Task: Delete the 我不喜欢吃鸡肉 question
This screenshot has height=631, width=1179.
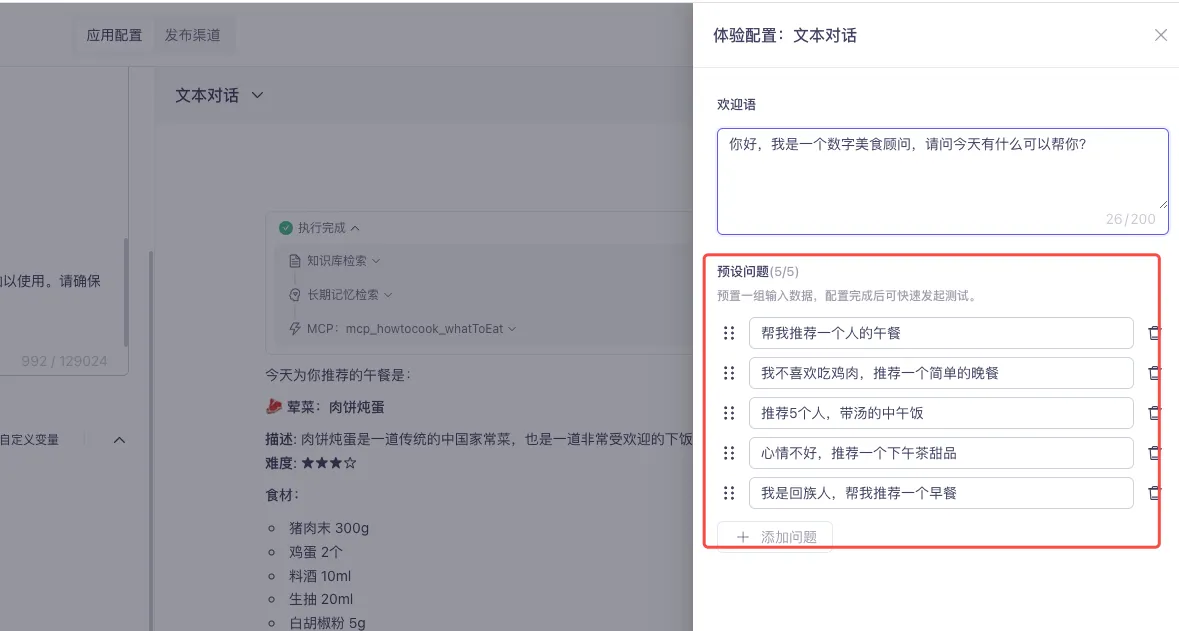Action: click(1153, 373)
